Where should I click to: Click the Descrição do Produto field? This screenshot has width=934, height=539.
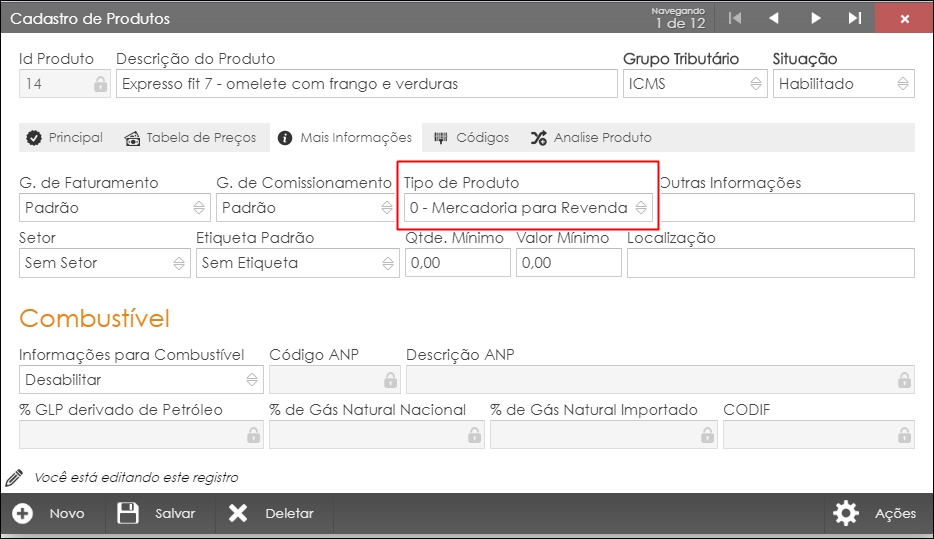(366, 84)
